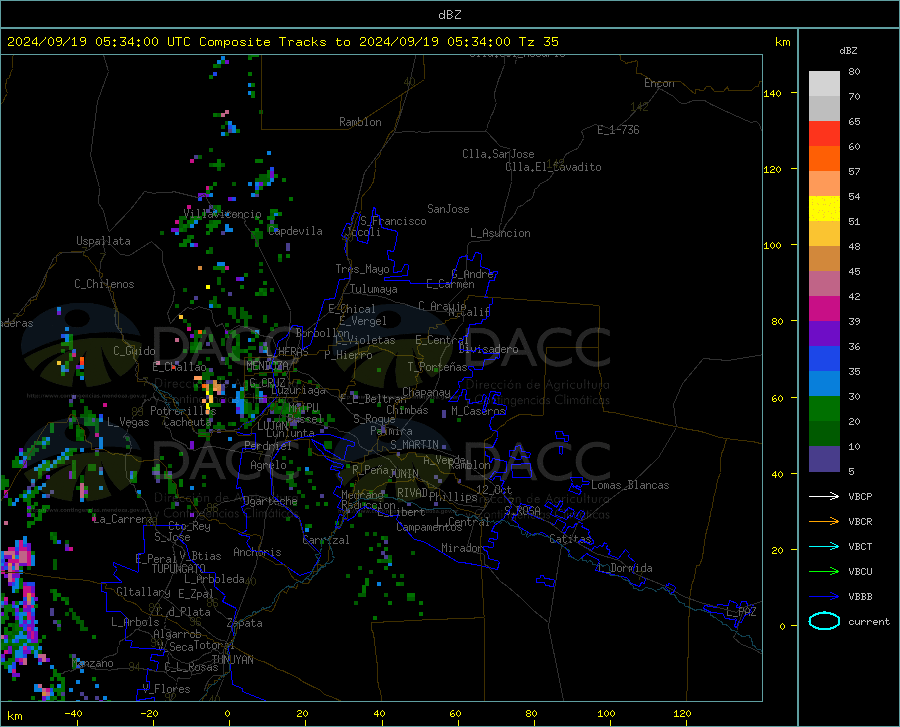This screenshot has height=727, width=900.
Task: Click the M_Caseros label
Action: (x=478, y=411)
